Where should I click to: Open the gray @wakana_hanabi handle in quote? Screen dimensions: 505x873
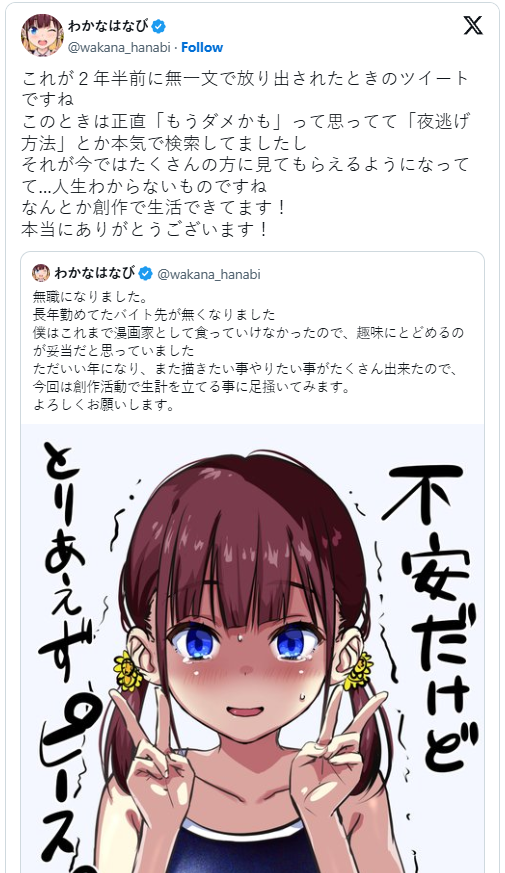tap(209, 274)
